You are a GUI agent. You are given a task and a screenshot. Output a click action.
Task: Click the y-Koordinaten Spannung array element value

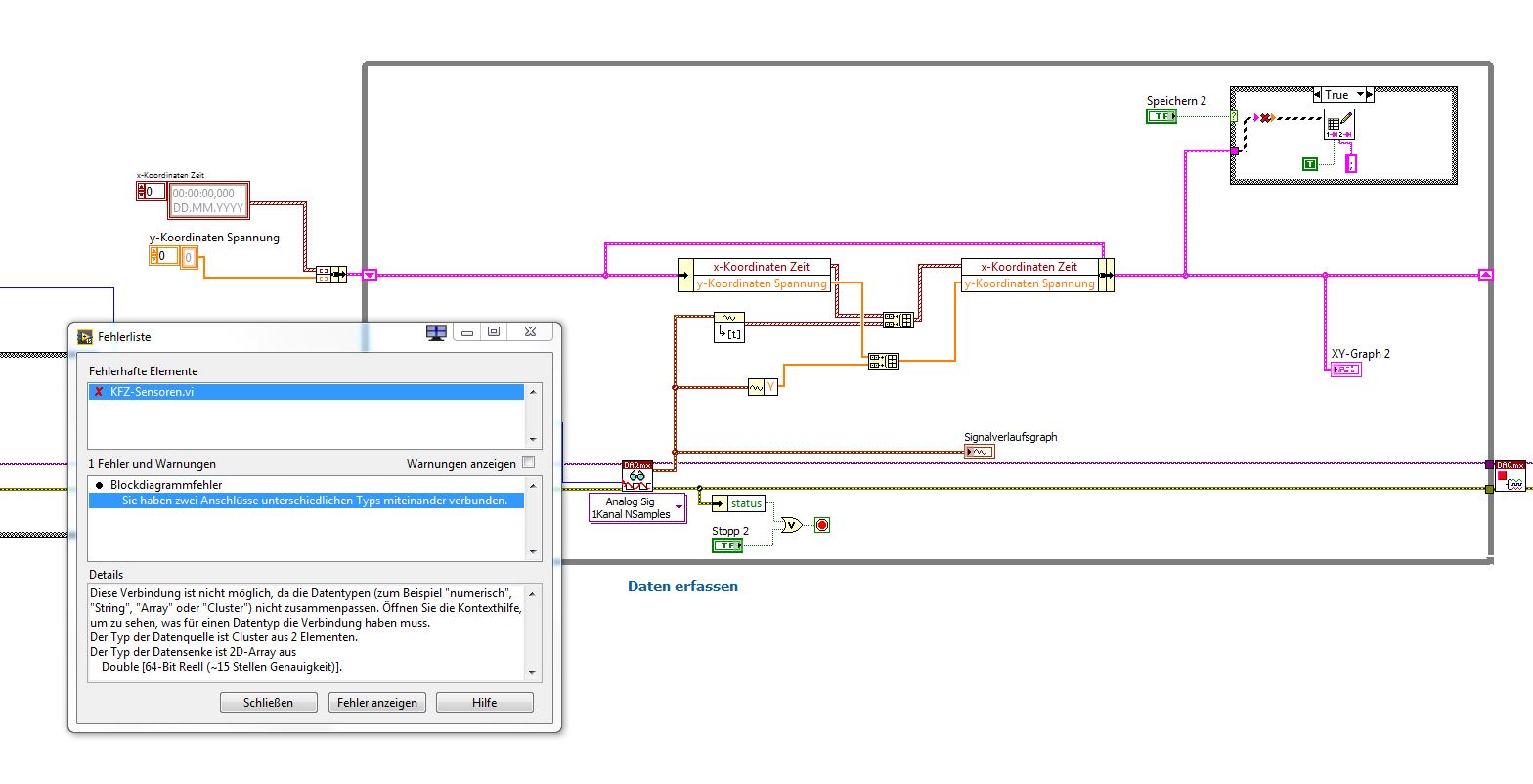[x=189, y=257]
